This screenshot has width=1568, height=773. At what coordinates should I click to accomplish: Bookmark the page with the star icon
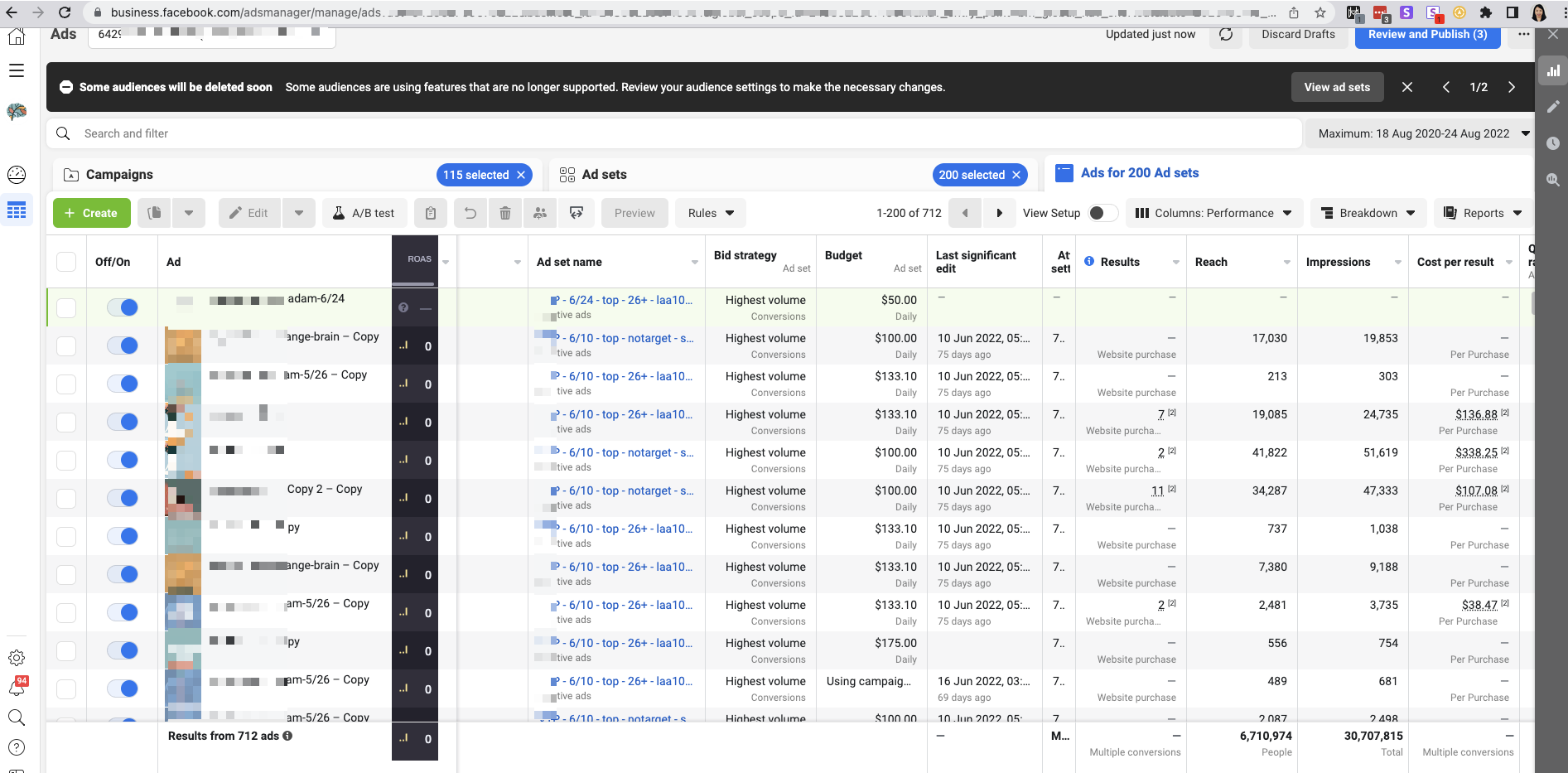pyautogui.click(x=1320, y=12)
